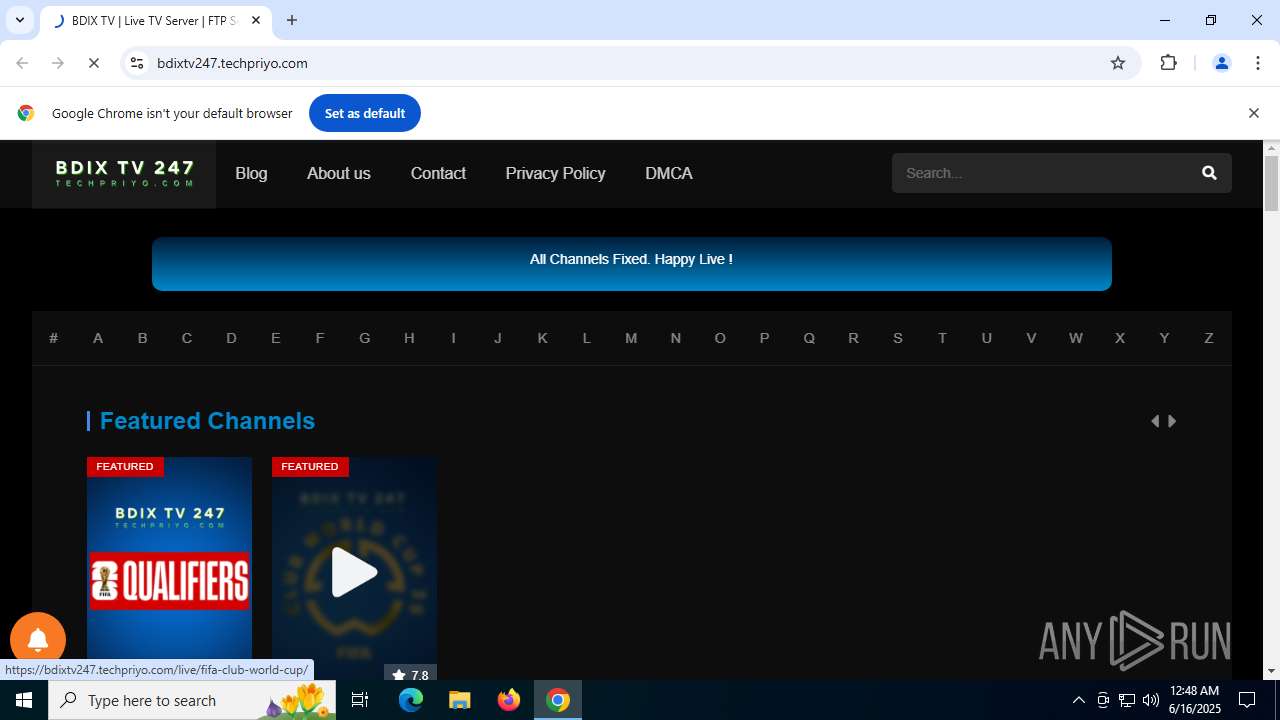Go forward in browser history

[58, 63]
